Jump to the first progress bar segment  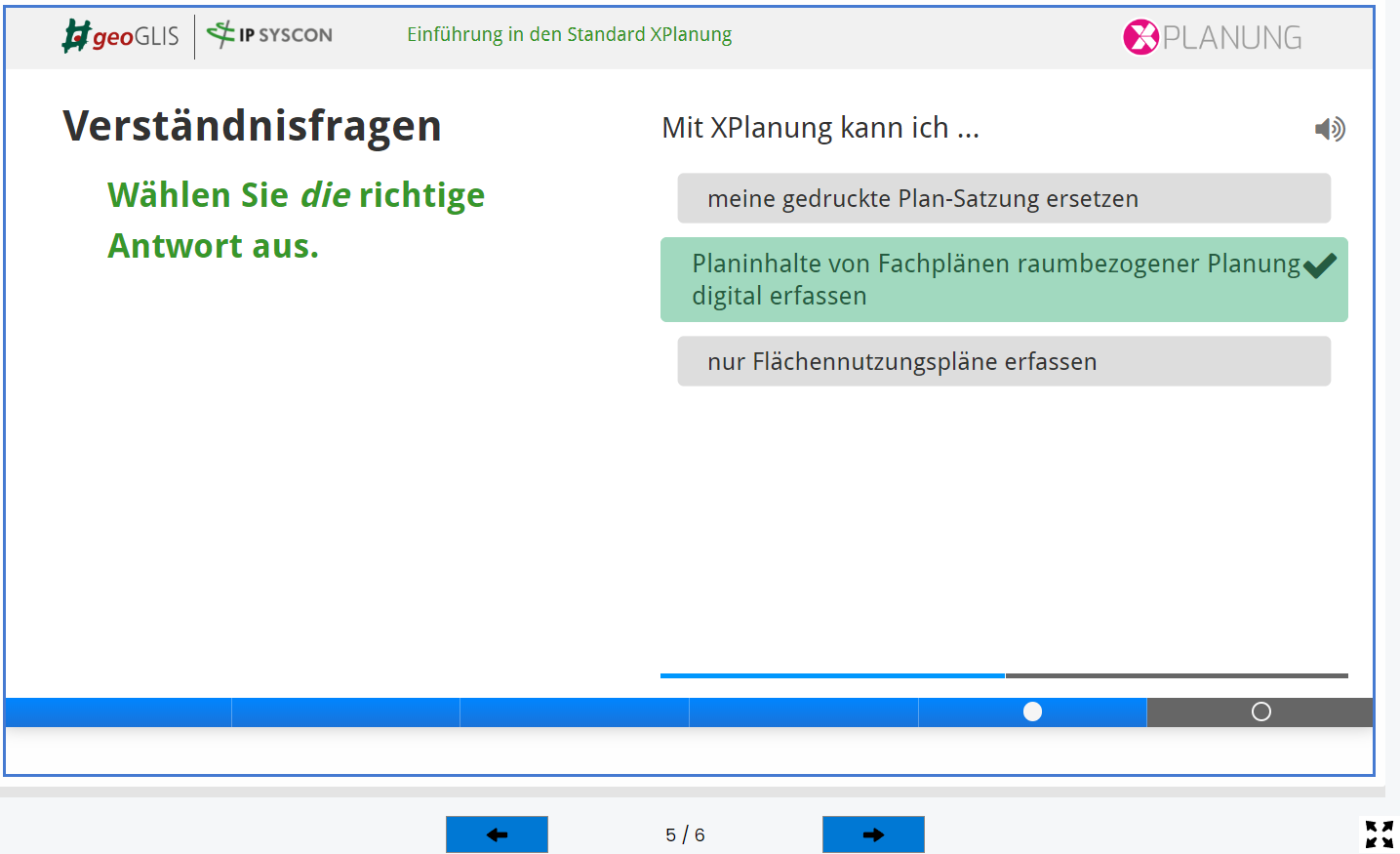[118, 712]
